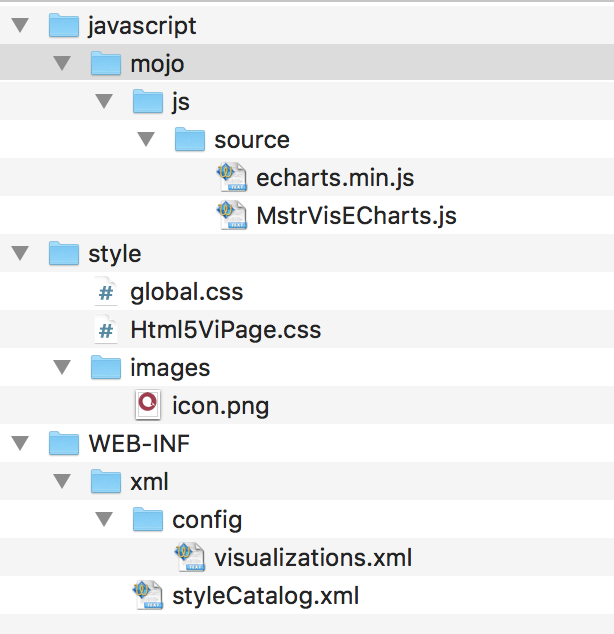This screenshot has width=614, height=634.
Task: Select the xml folder label
Action: pyautogui.click(x=149, y=482)
